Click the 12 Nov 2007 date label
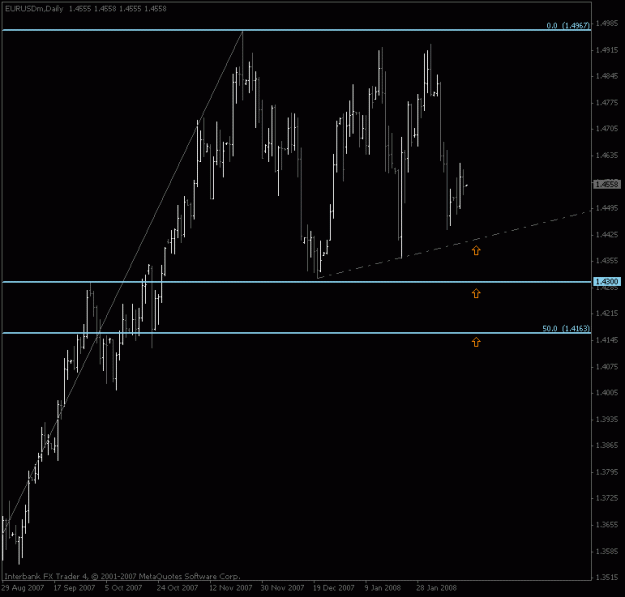The image size is (625, 597). point(231,588)
